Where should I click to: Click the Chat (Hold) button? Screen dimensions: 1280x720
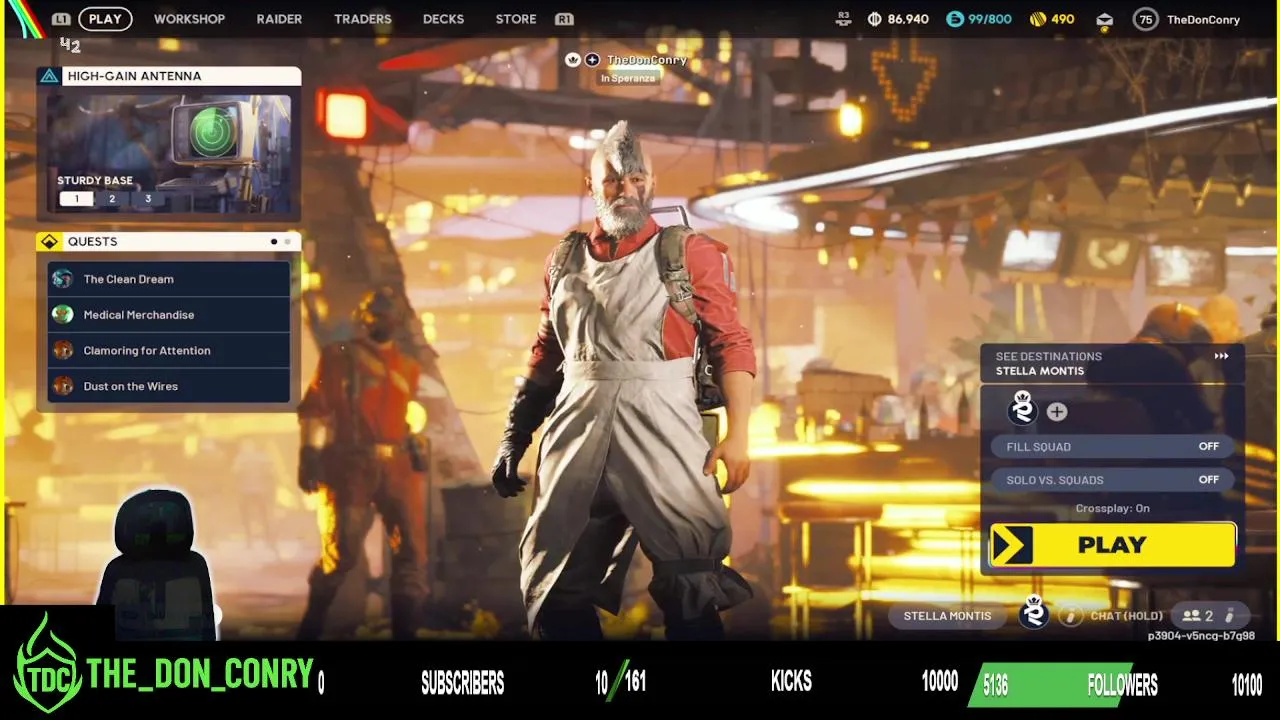[1127, 616]
